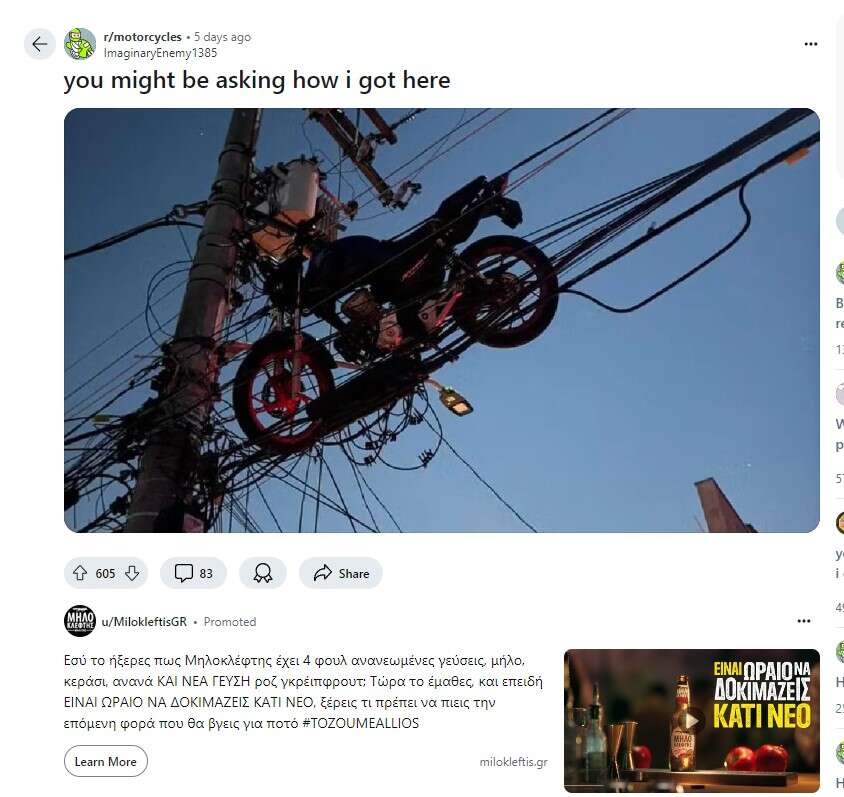The height and width of the screenshot is (797, 844).
Task: Go back using the arrow button
Action: (39, 44)
